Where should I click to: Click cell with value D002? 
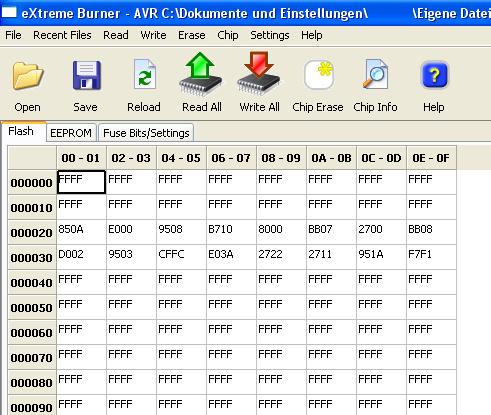click(81, 257)
